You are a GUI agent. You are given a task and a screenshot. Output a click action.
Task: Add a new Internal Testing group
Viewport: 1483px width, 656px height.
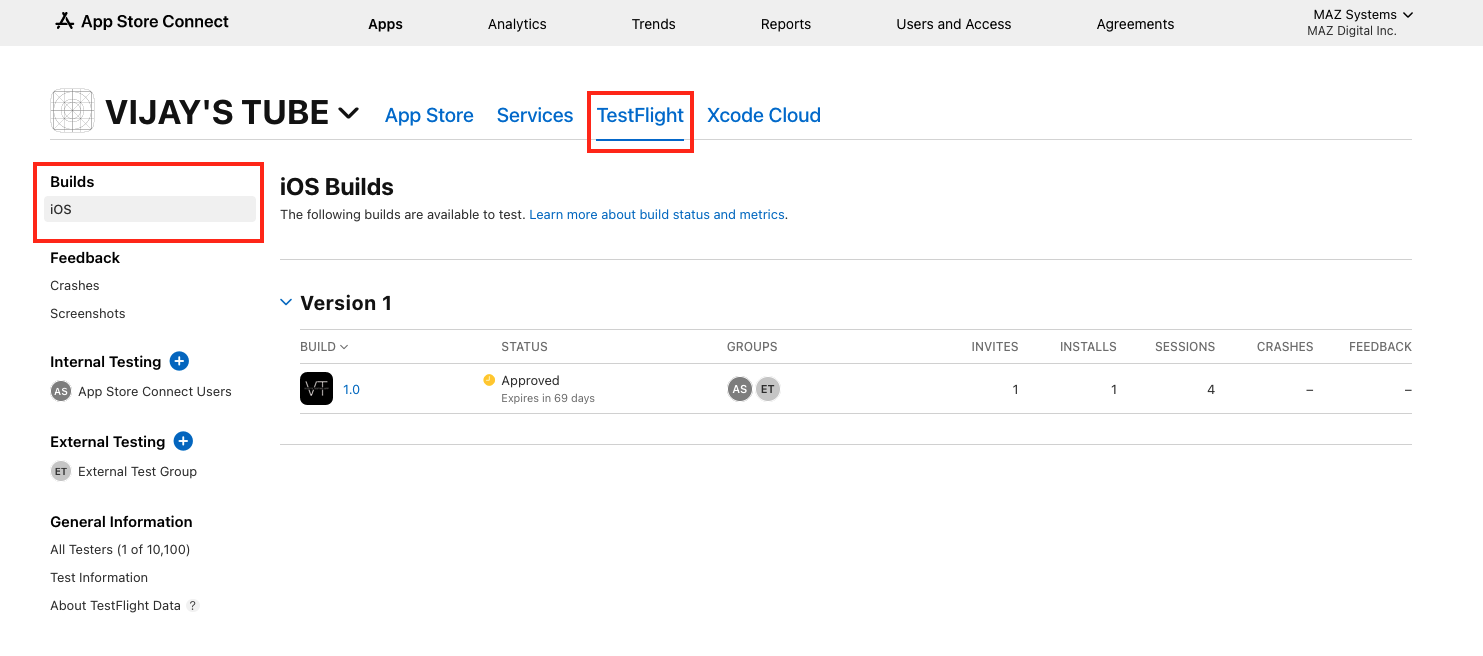pos(179,361)
